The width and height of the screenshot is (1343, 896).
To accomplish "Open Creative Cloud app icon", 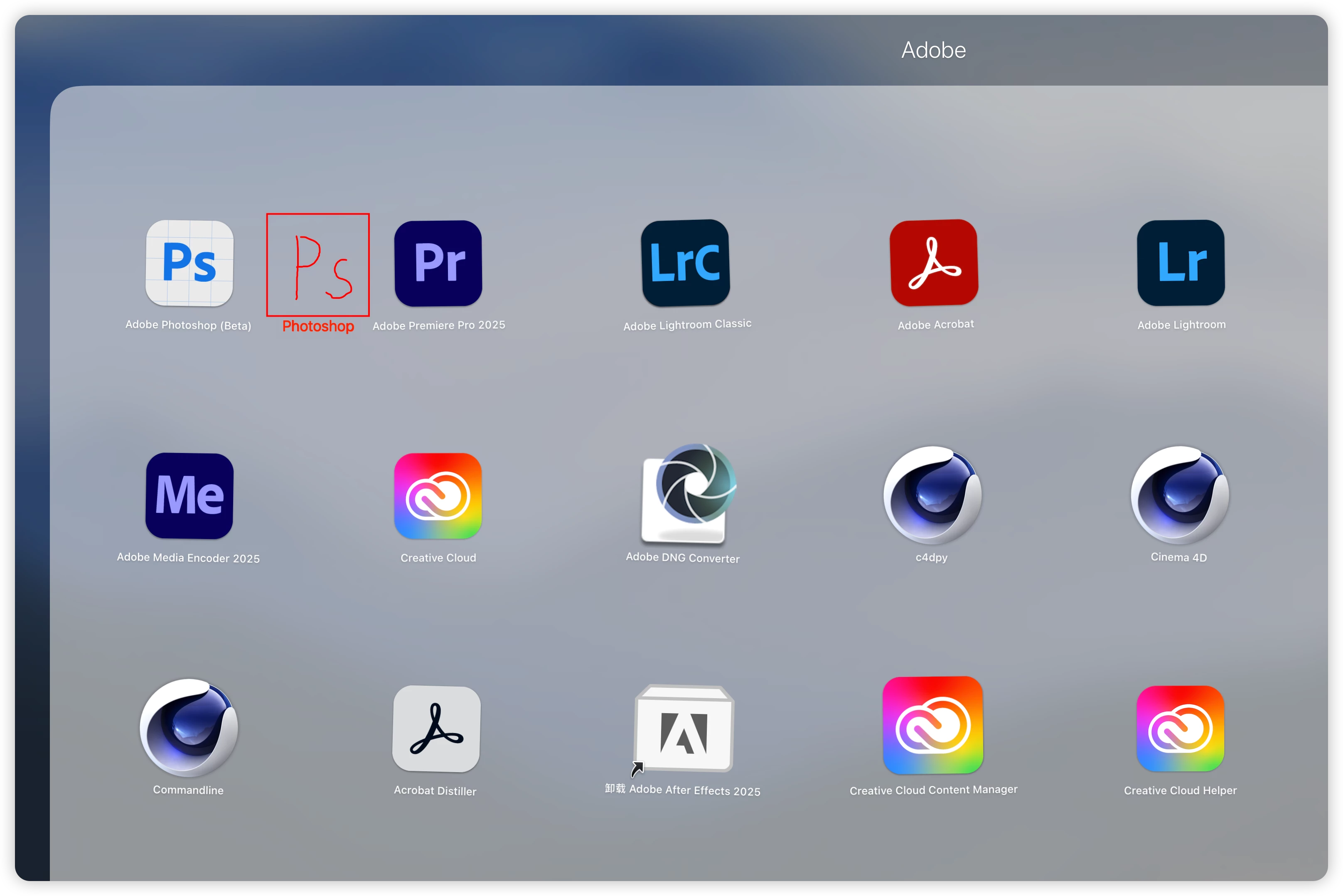I will (438, 495).
